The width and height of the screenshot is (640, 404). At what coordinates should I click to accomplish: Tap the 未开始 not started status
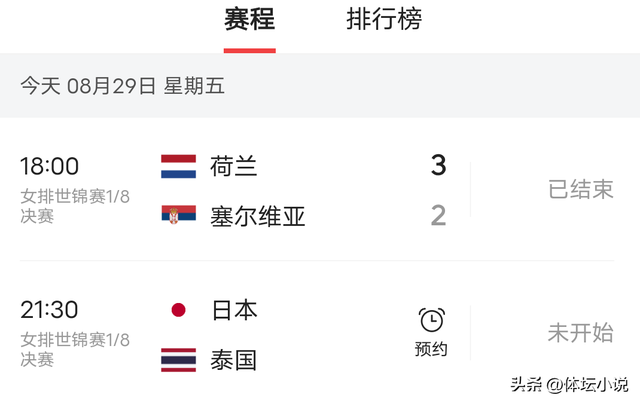point(580,333)
